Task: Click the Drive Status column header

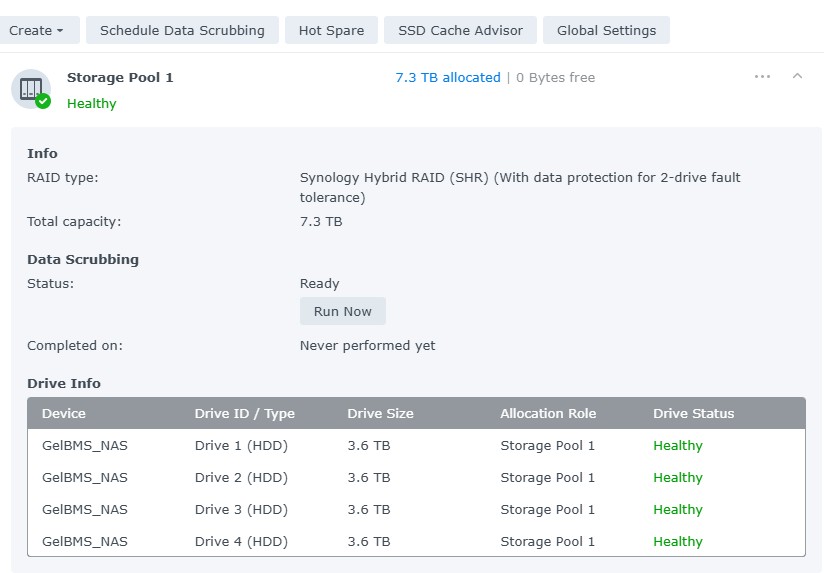Action: [x=694, y=414]
